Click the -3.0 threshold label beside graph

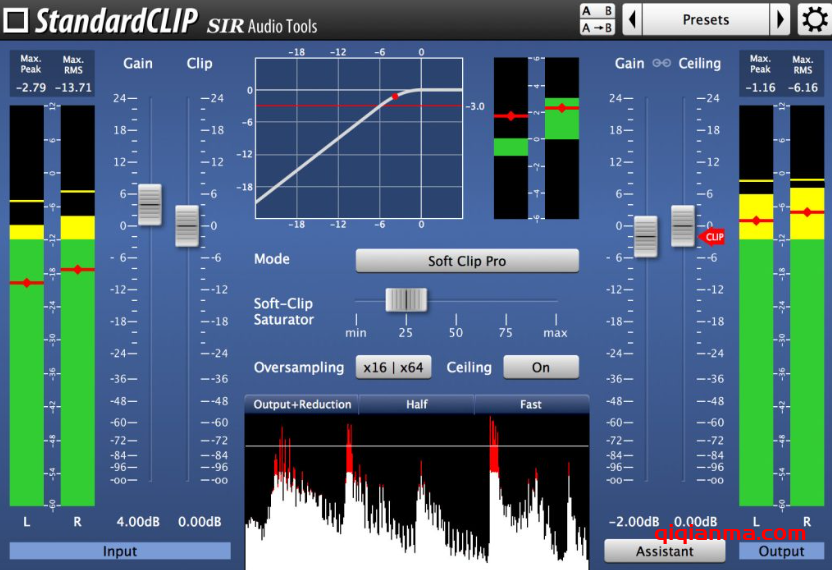click(x=475, y=106)
